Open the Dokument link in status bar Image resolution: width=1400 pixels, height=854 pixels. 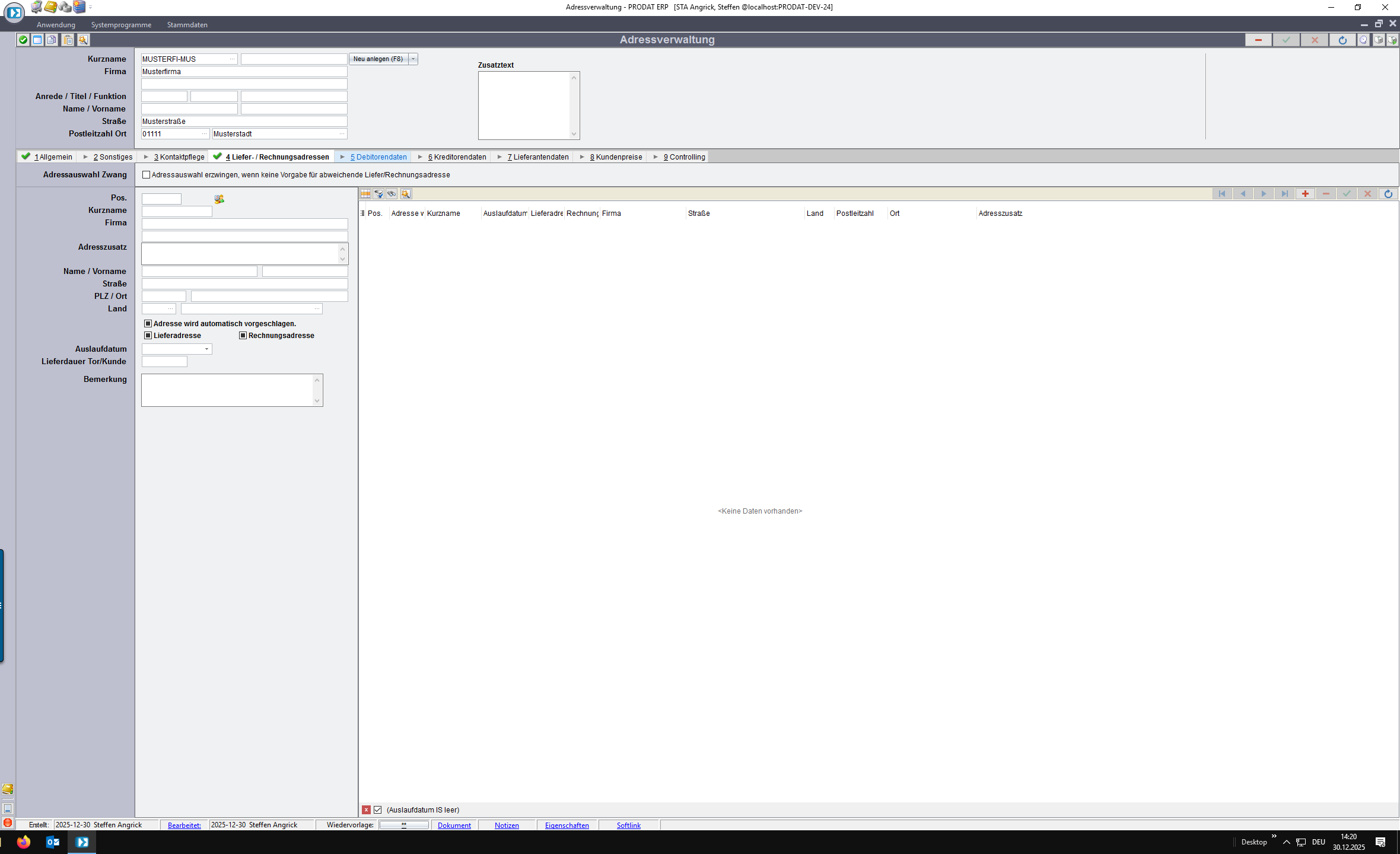(454, 826)
